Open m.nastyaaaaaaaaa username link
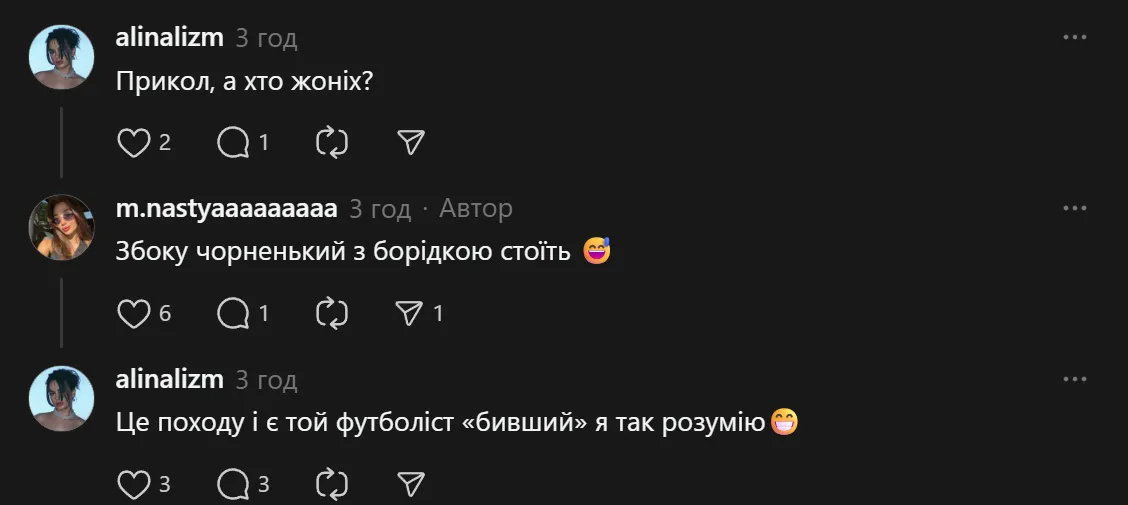This screenshot has height=505, width=1128. point(227,209)
